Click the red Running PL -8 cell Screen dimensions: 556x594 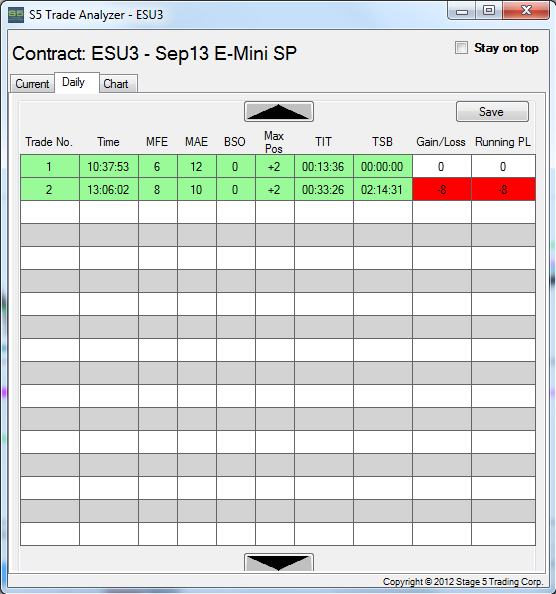coord(503,189)
